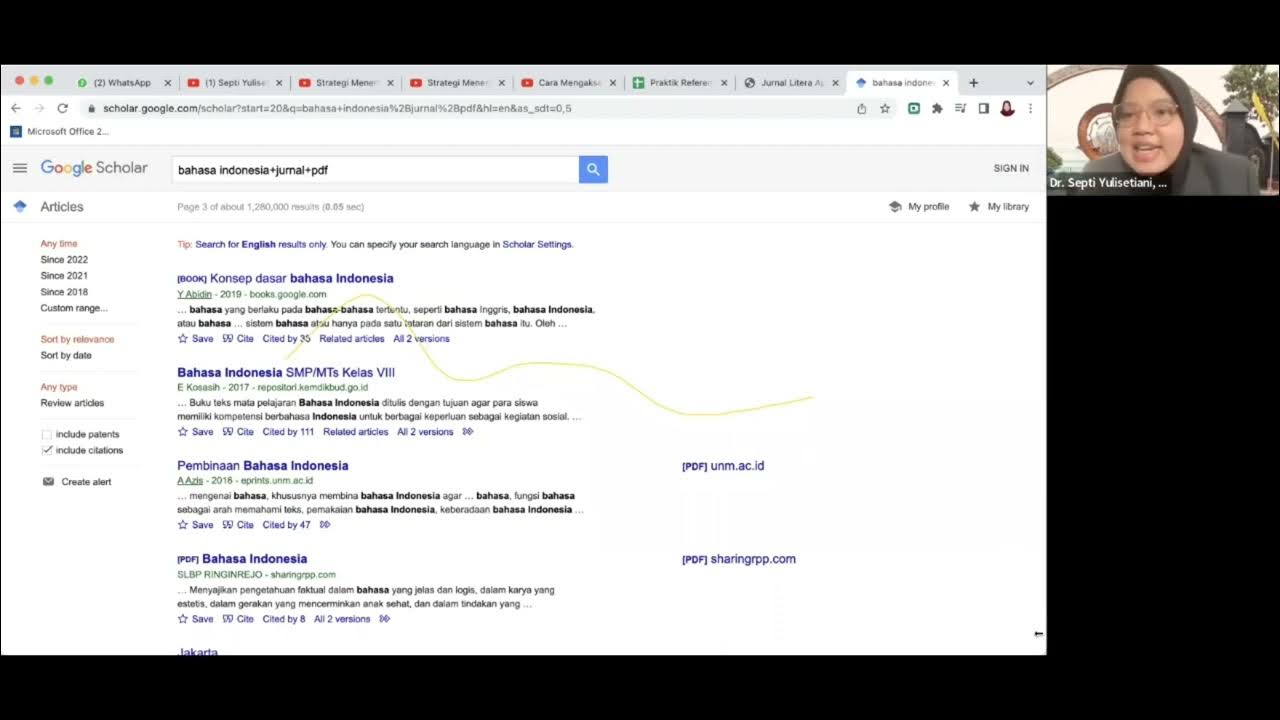Open the [PDF] sharingrpp.com link

tap(739, 559)
